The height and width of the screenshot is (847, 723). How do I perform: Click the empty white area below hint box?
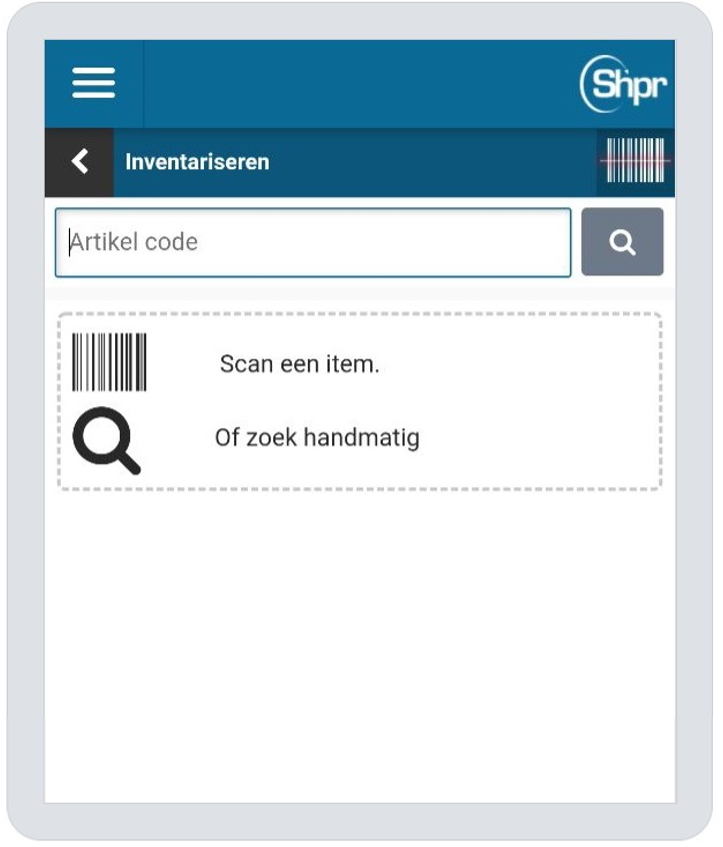(x=360, y=640)
